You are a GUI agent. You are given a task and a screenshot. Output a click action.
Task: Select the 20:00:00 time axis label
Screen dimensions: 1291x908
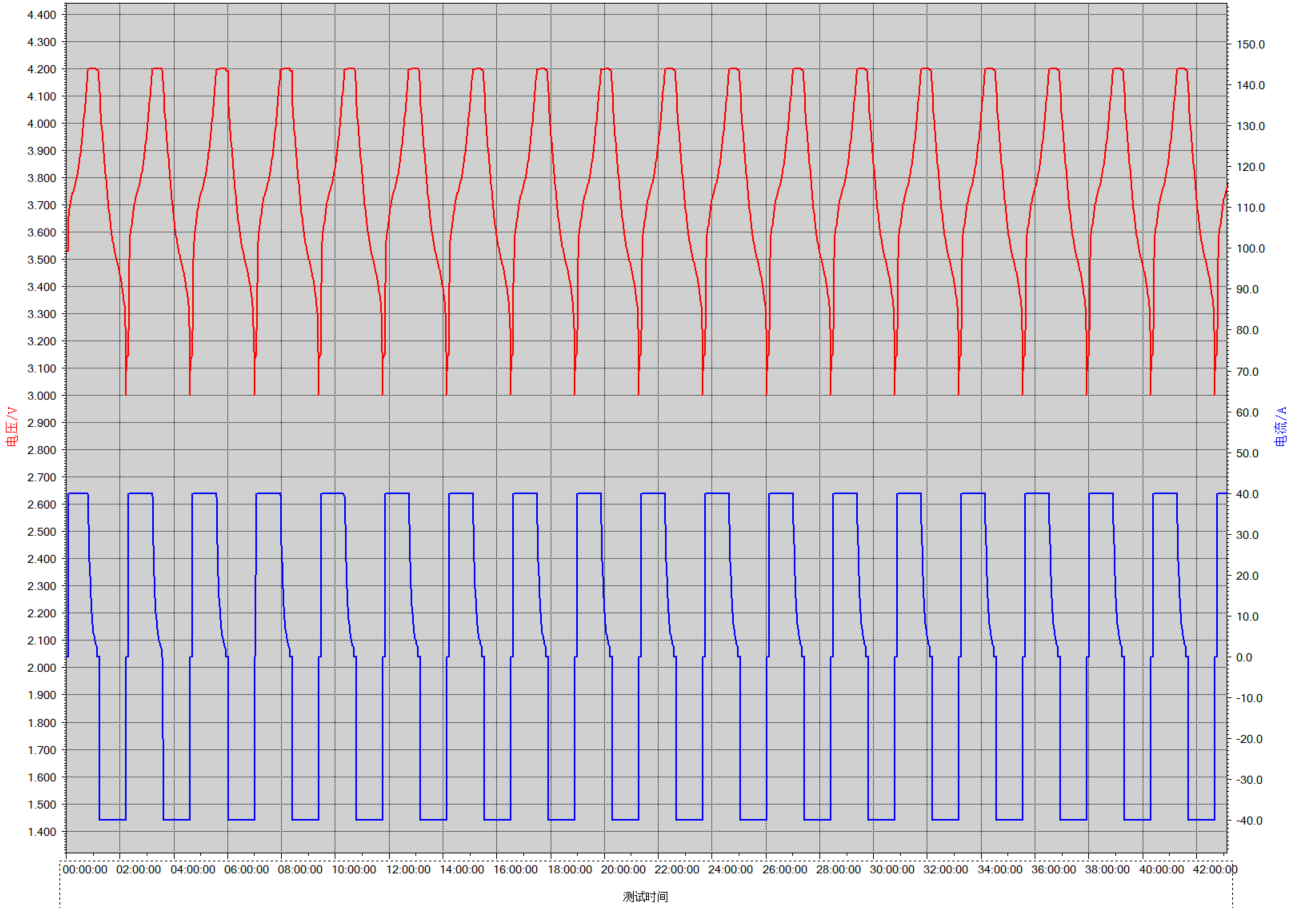(x=622, y=870)
